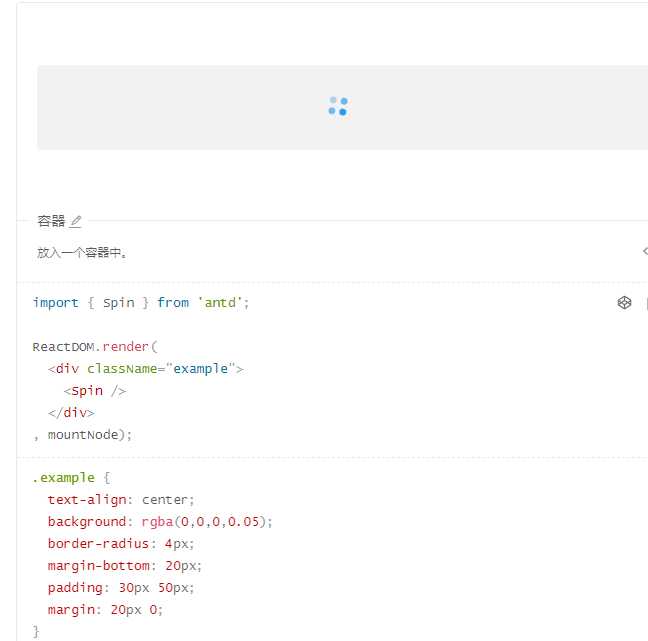Image resolution: width=648 pixels, height=641 pixels.
Task: Collapse code using the angle-bracket icon
Action: (644, 252)
